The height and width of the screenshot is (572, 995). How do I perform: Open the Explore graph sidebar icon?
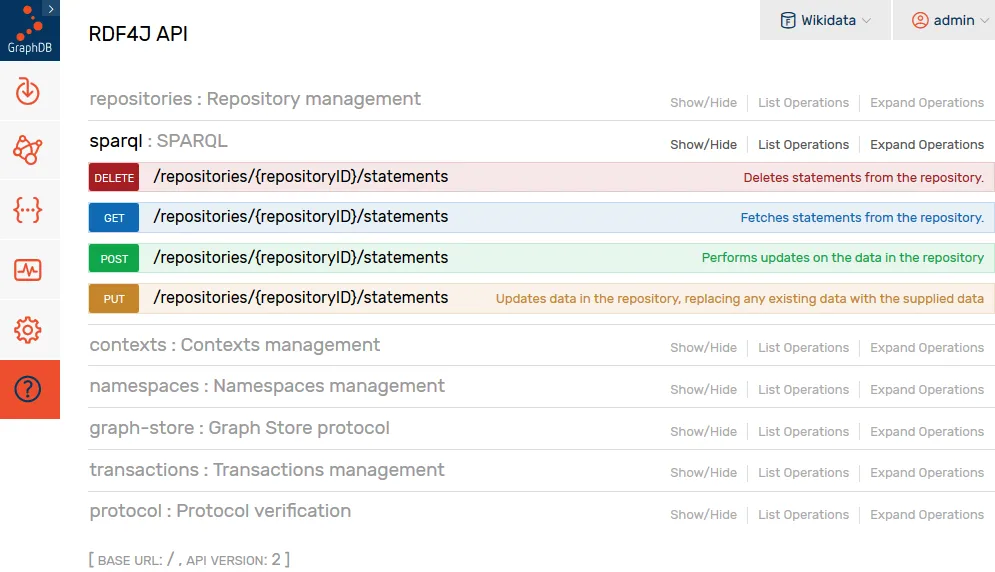28,150
